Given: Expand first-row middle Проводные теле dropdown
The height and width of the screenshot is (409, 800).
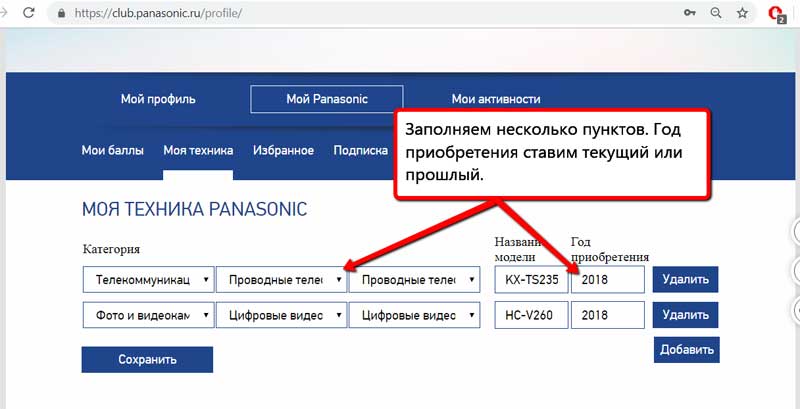Looking at the screenshot, I should tap(281, 279).
